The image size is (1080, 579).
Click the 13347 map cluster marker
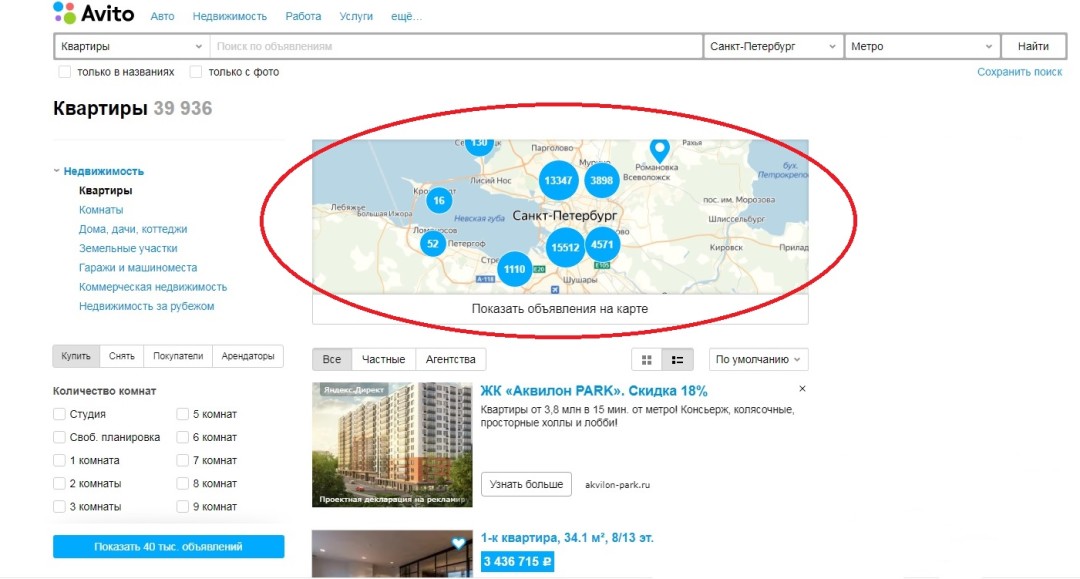pyautogui.click(x=558, y=180)
